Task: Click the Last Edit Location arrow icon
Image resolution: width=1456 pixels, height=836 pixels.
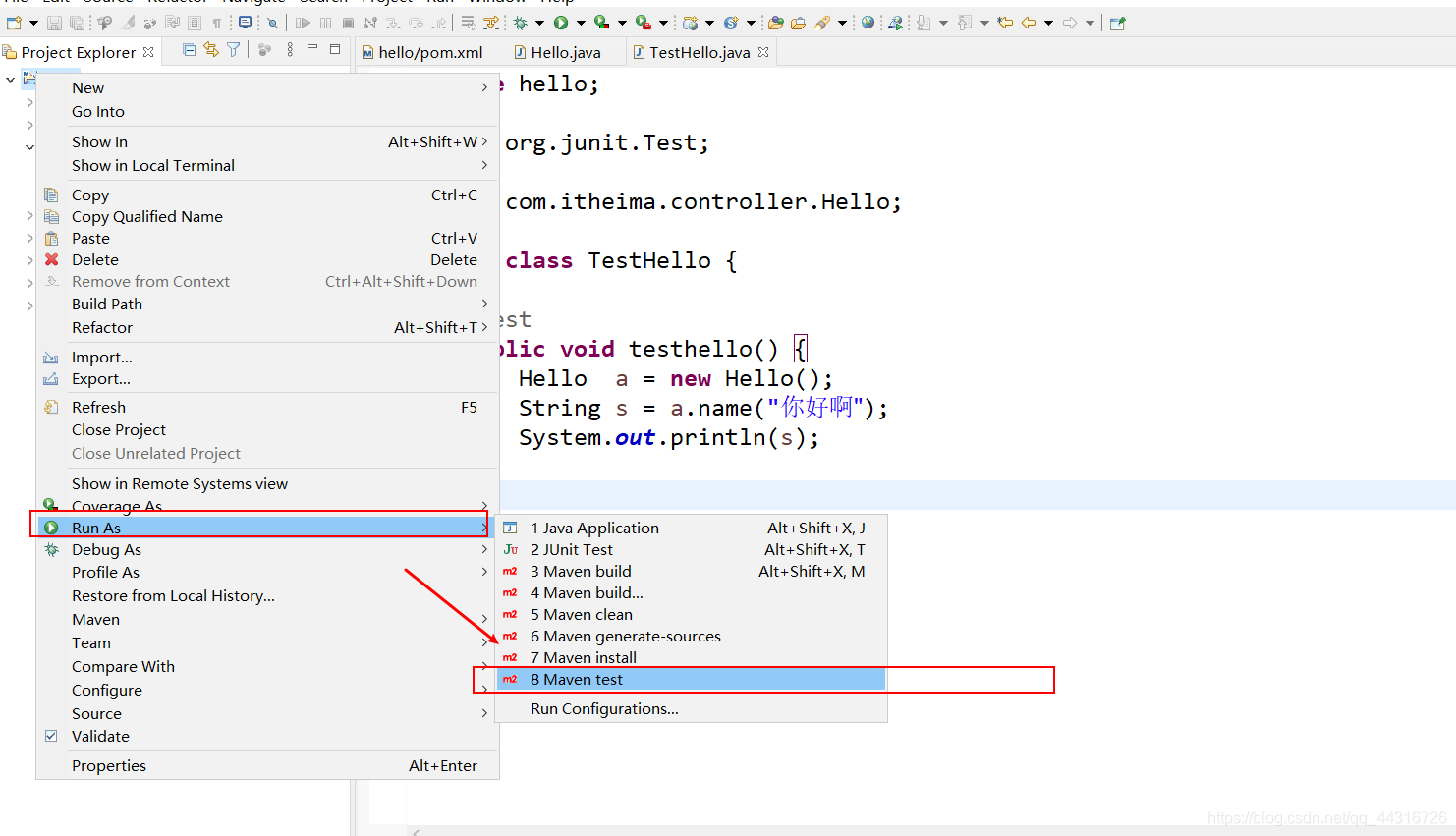Action: [1005, 23]
